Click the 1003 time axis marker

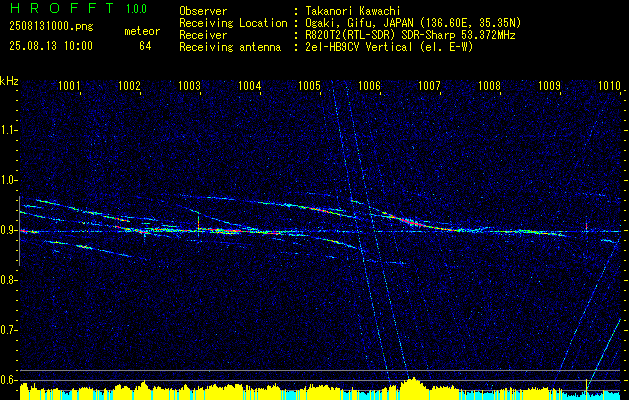189,85
